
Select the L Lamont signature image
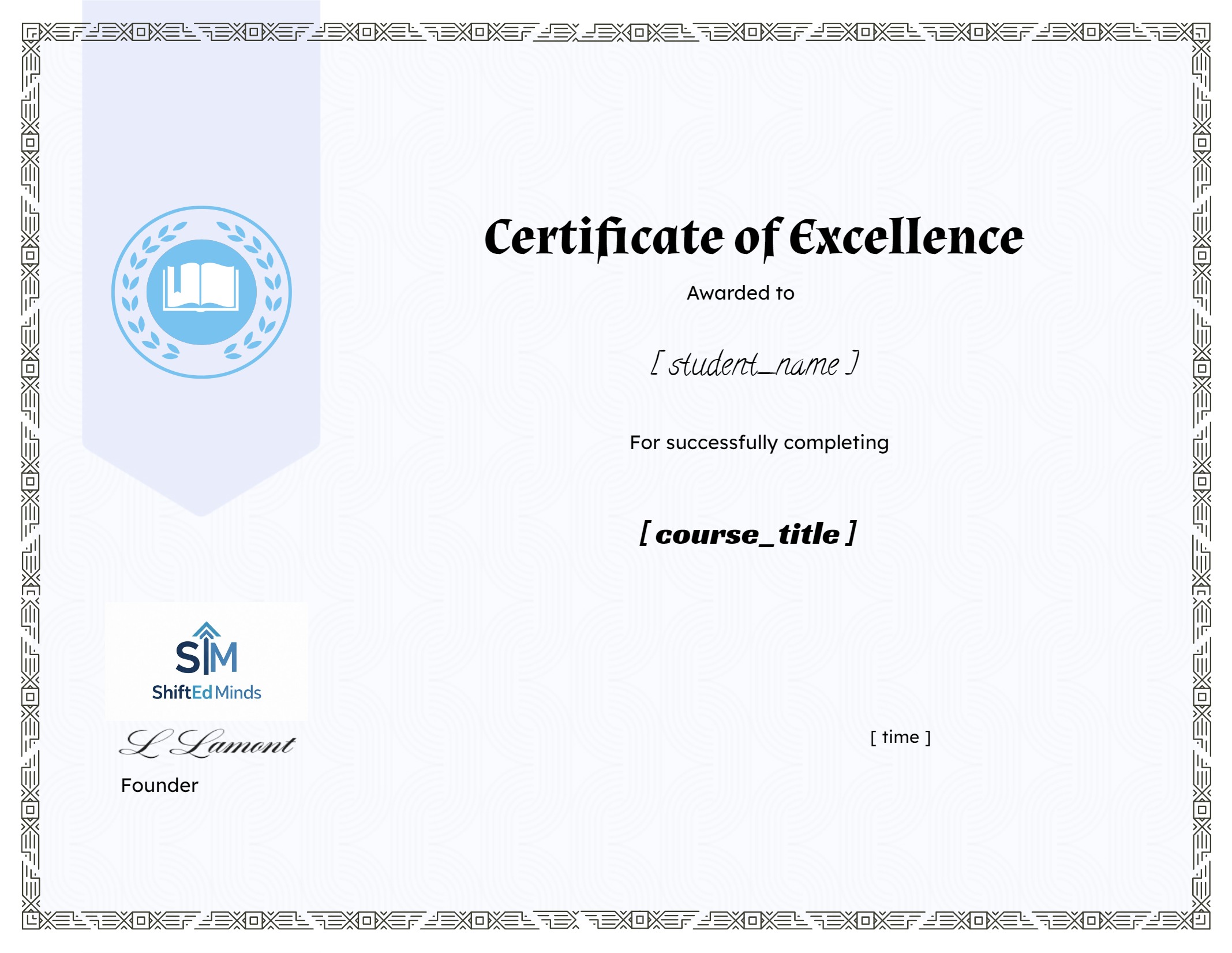(x=207, y=743)
